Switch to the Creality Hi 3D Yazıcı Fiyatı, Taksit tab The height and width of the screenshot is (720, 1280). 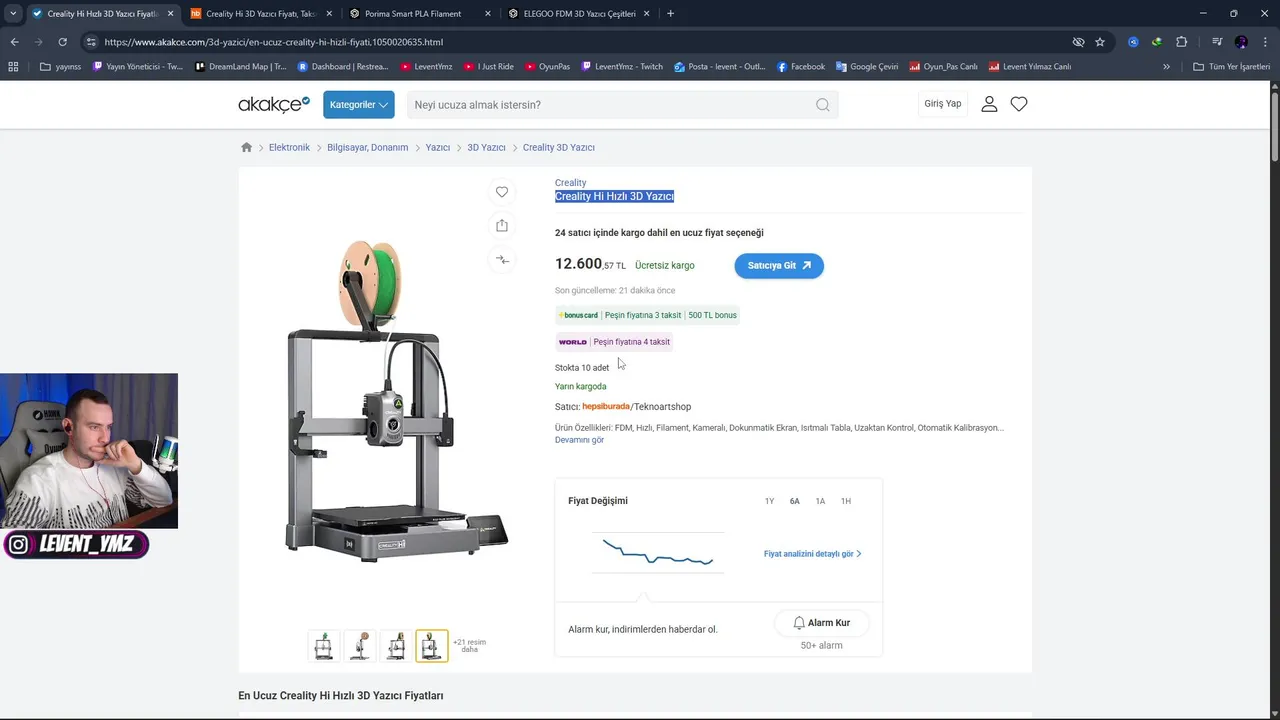[262, 14]
